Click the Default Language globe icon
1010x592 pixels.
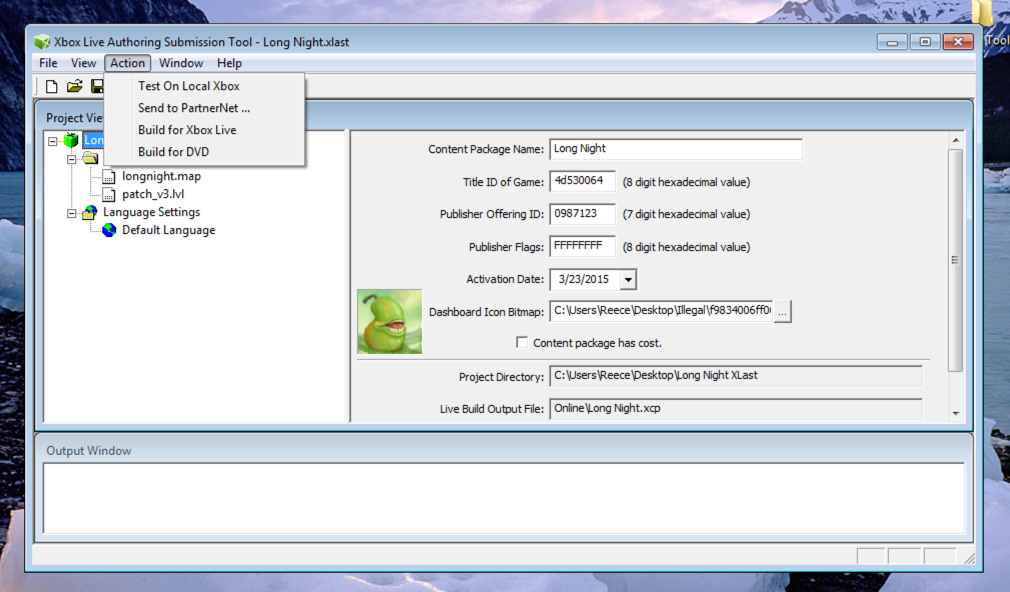coord(109,230)
